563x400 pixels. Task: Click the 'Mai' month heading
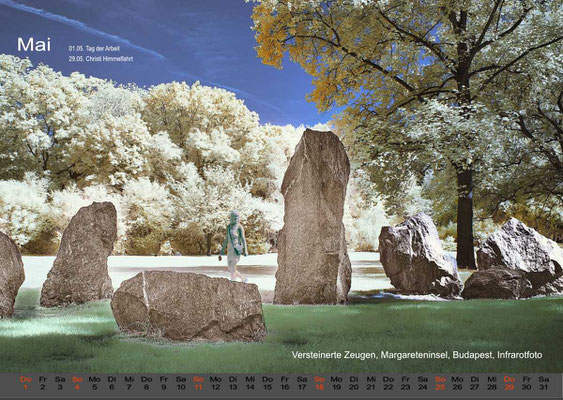point(34,45)
